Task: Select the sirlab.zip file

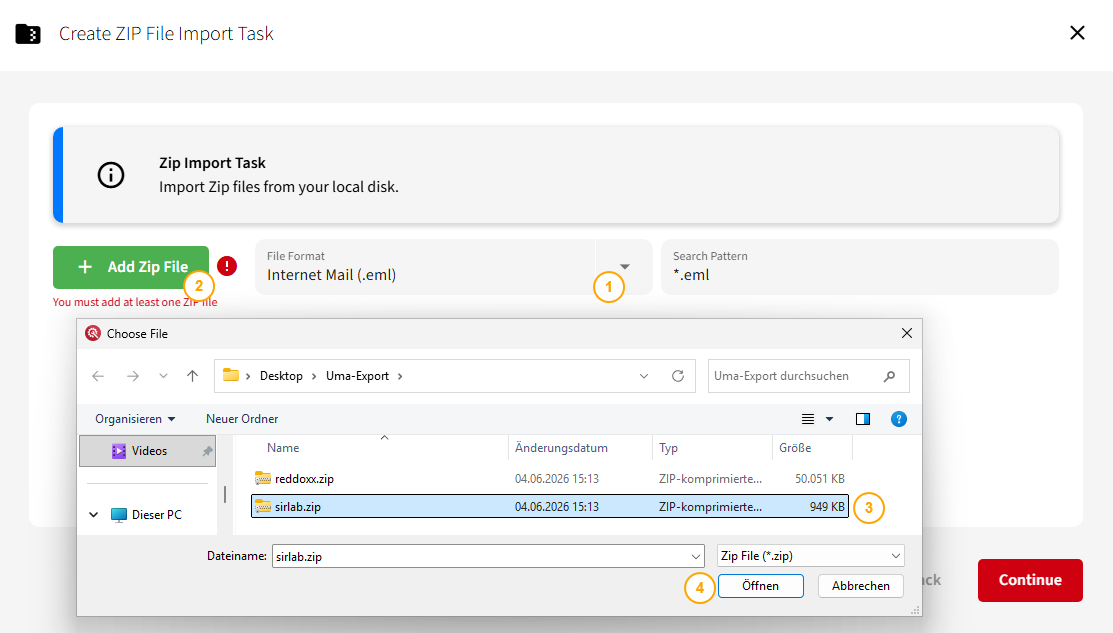Action: click(x=550, y=507)
